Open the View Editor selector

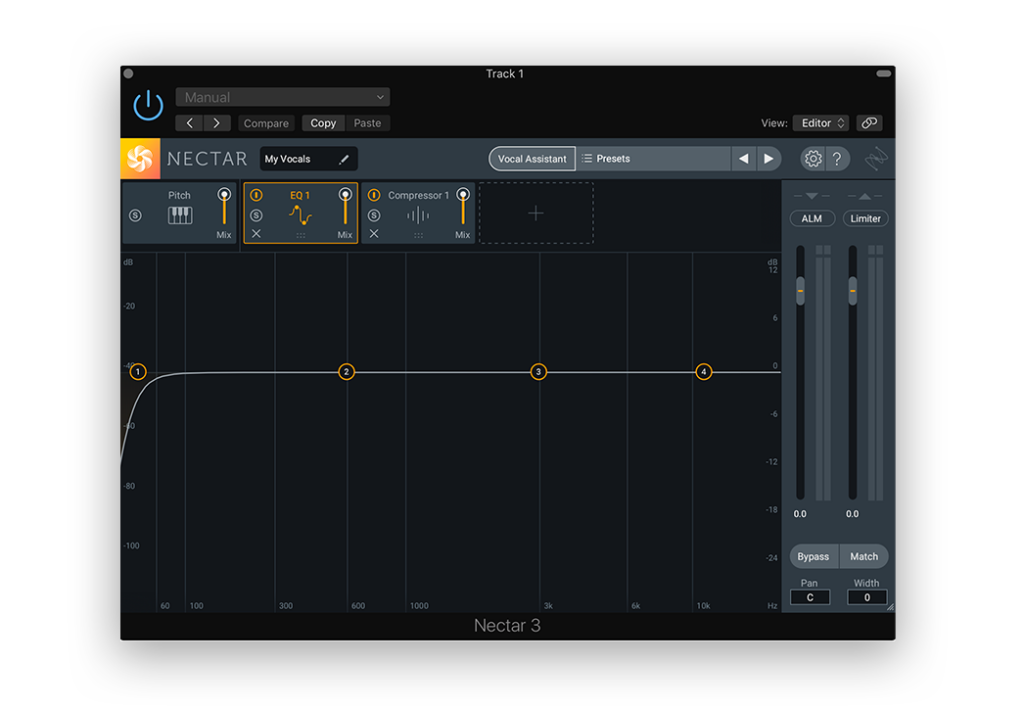[820, 122]
